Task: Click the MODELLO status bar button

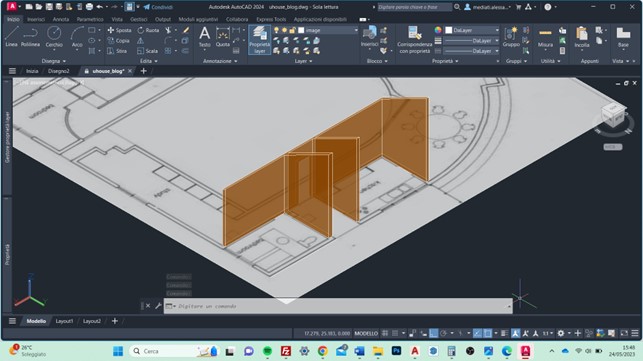Action: click(x=366, y=333)
